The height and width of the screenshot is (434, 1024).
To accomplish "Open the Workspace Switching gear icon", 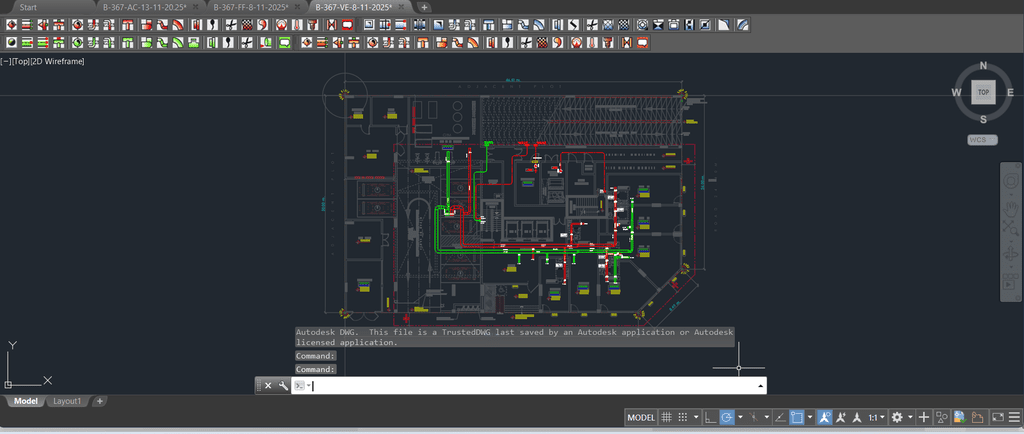I will 897,417.
